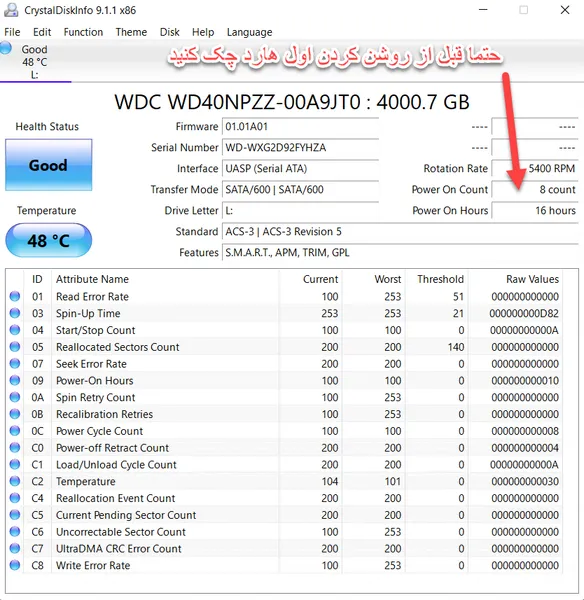Click the status dot for Spin-Up Time
Screen dimensions: 584x600
pos(15,313)
